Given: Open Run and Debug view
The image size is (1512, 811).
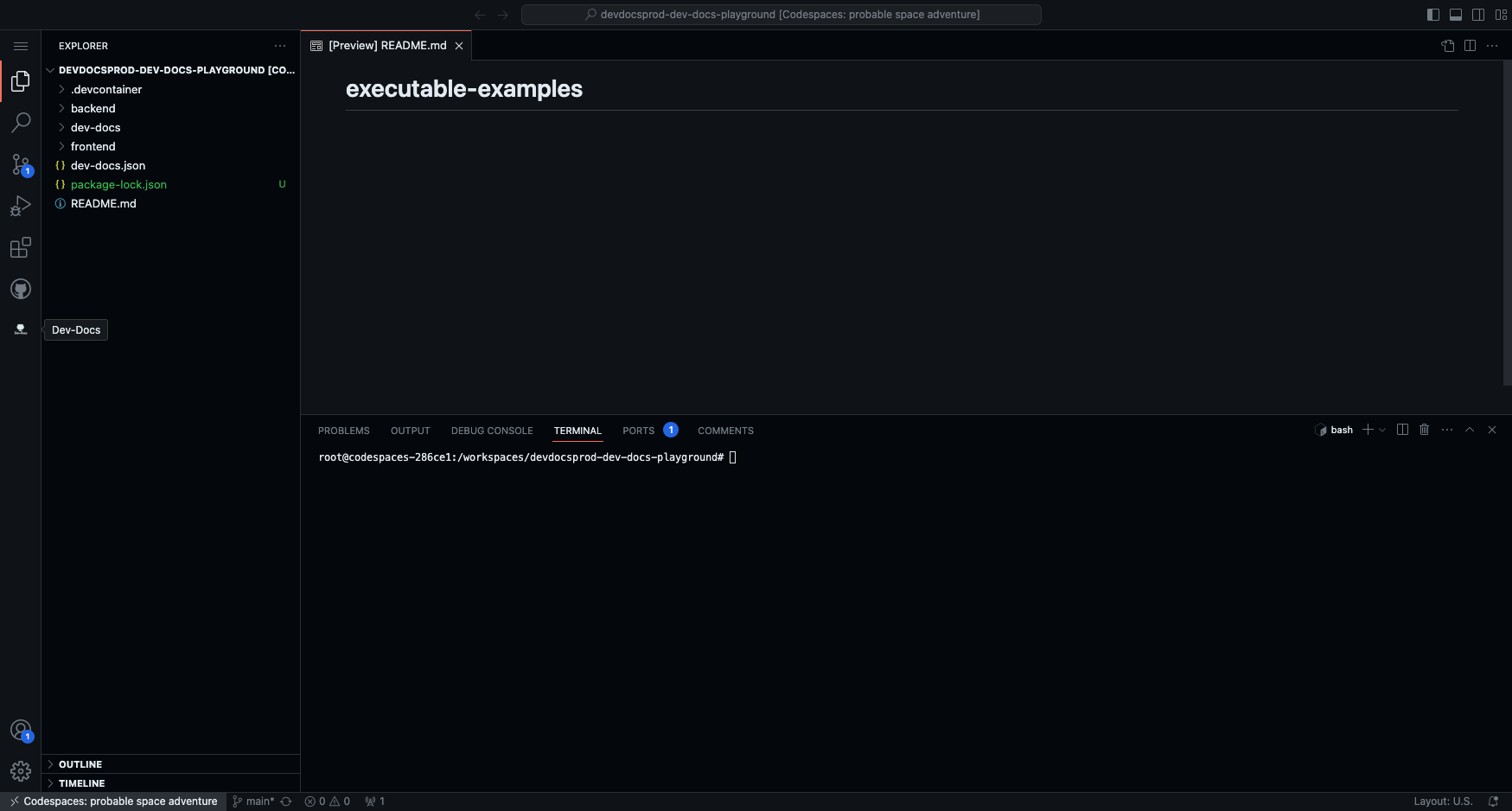Looking at the screenshot, I should pyautogui.click(x=21, y=206).
